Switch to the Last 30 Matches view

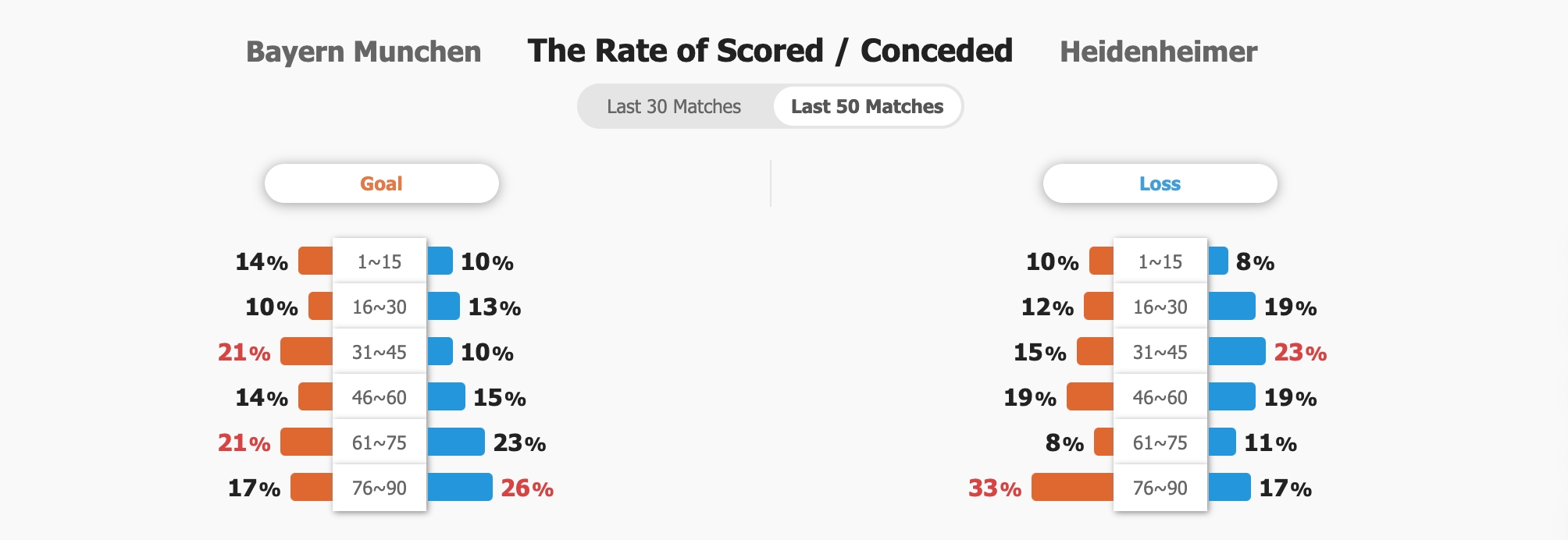click(x=674, y=107)
